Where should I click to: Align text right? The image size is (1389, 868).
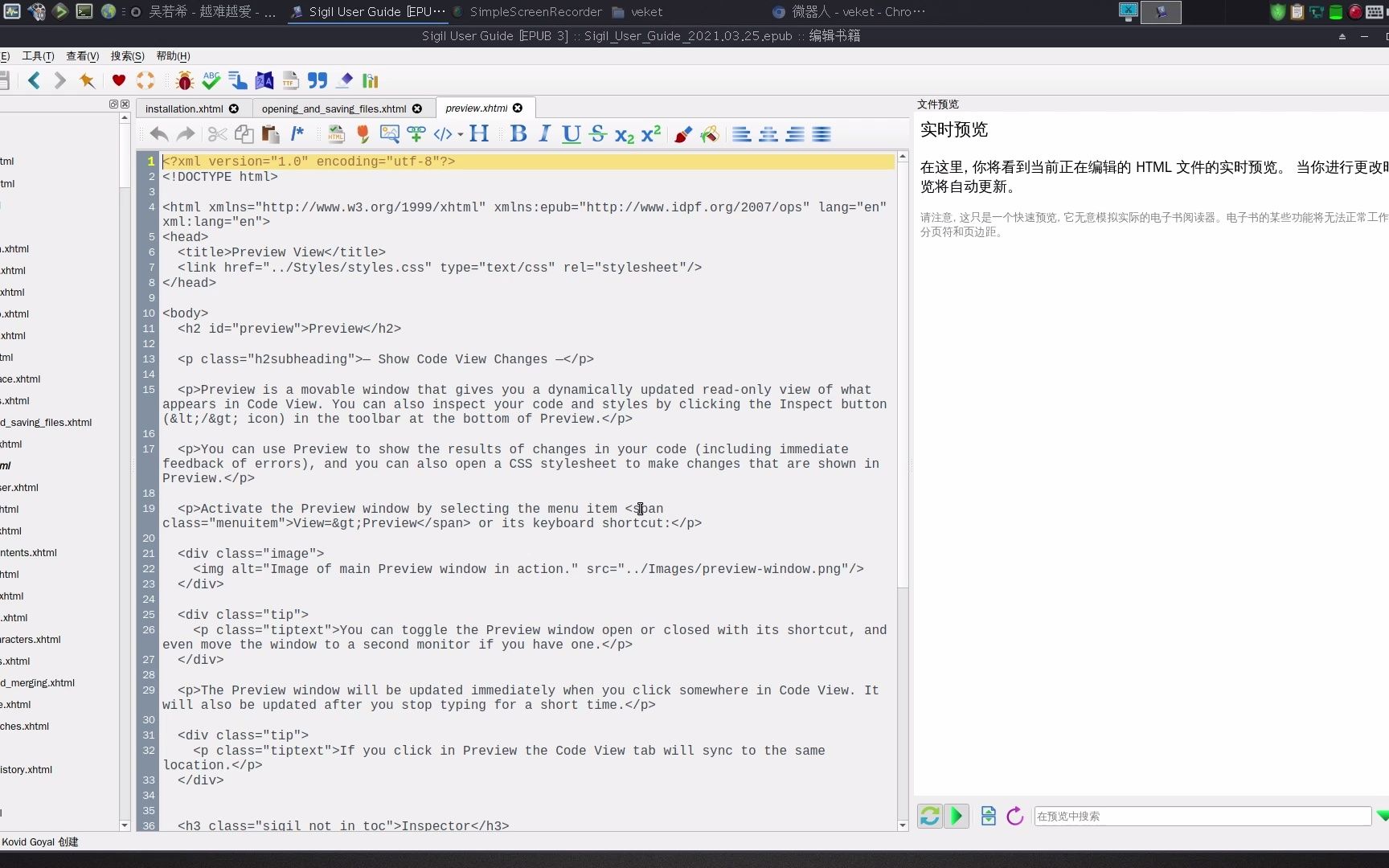pos(795,134)
